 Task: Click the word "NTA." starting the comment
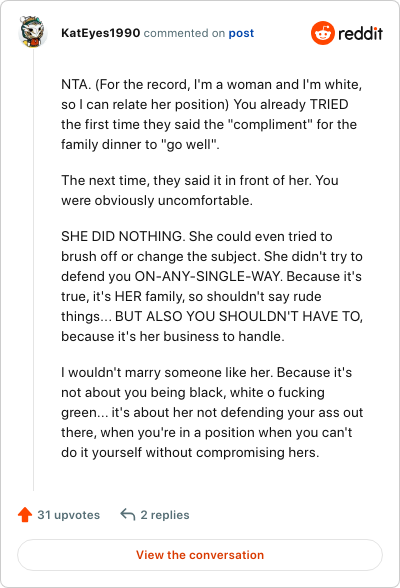[x=76, y=84]
